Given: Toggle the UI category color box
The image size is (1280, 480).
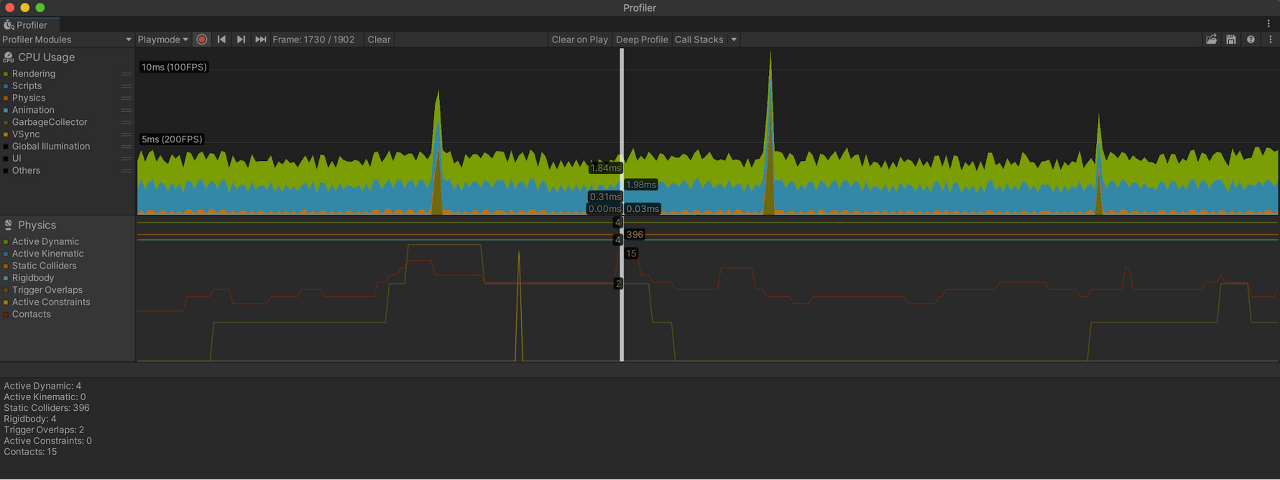Looking at the screenshot, I should tap(6, 158).
